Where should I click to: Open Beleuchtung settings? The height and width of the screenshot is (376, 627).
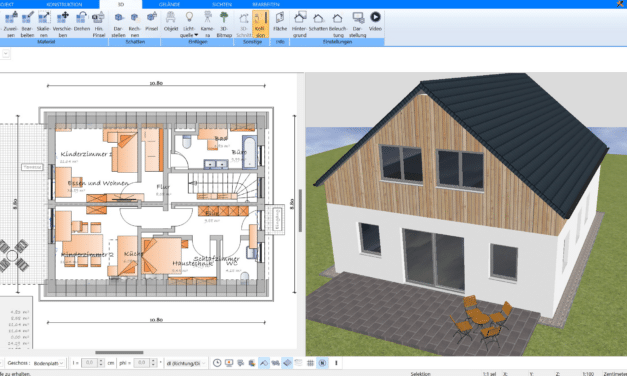(x=338, y=24)
